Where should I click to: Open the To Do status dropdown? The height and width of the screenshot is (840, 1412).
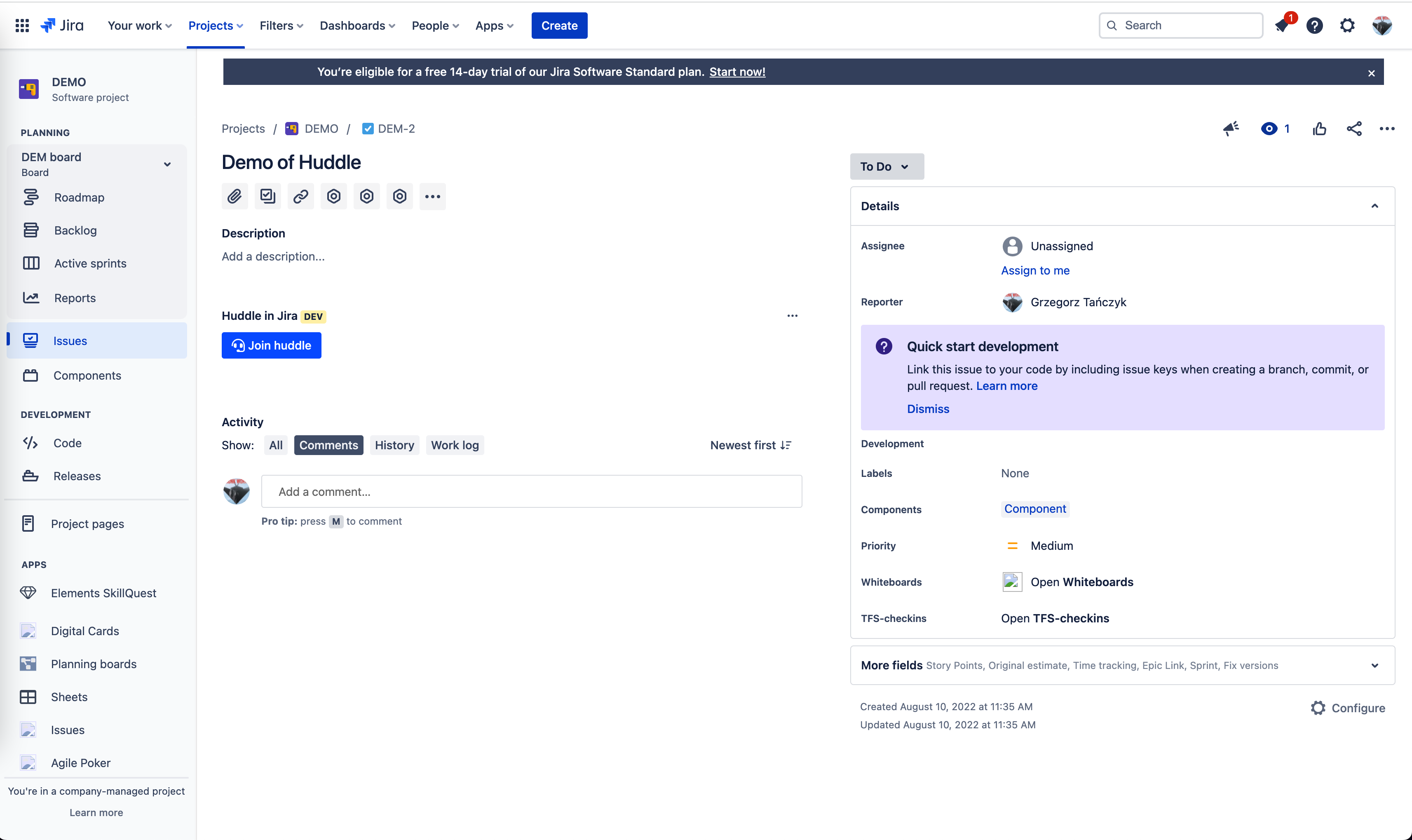[x=886, y=167]
